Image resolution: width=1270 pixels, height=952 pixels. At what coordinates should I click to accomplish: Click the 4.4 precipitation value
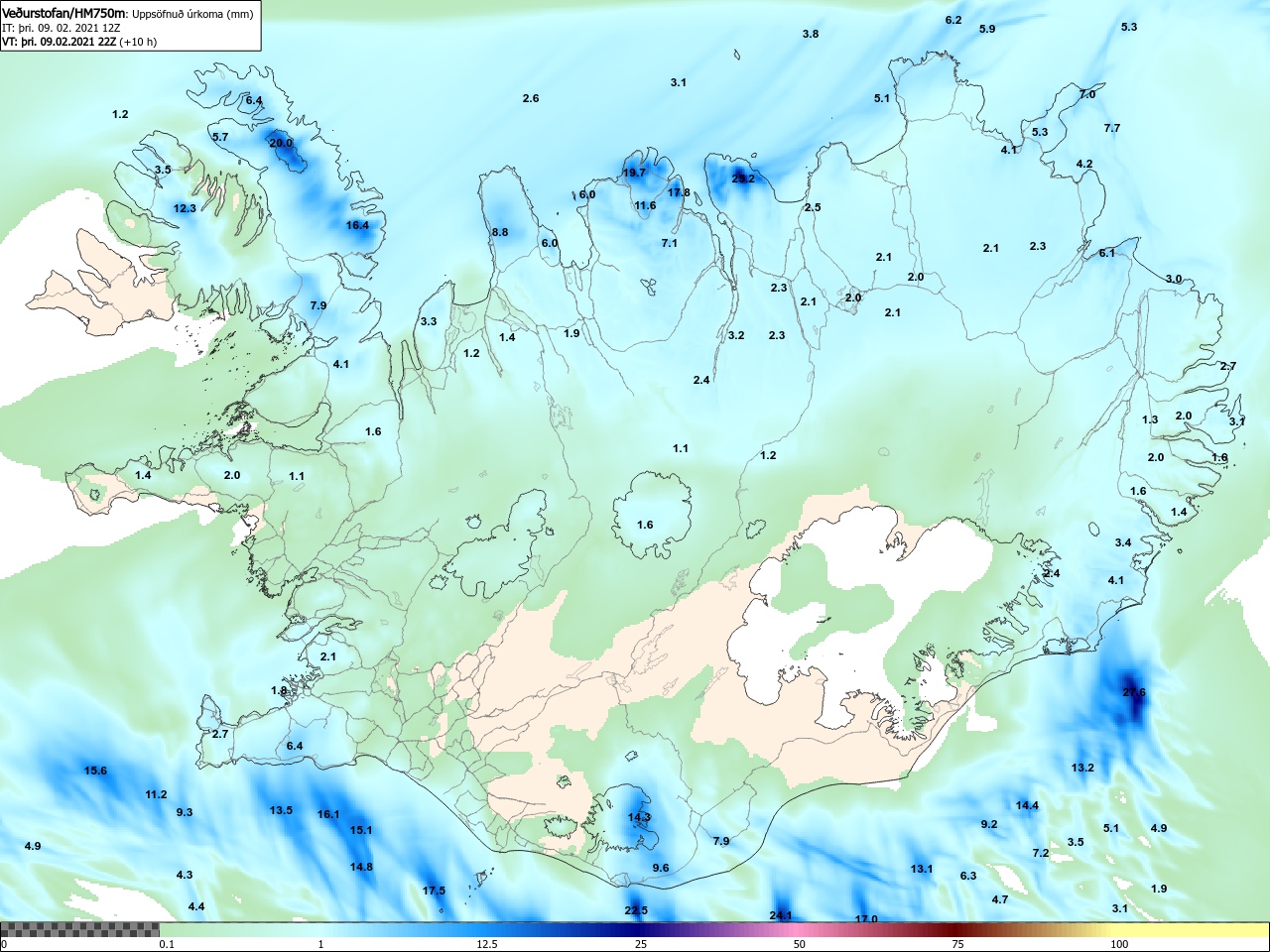point(196,906)
